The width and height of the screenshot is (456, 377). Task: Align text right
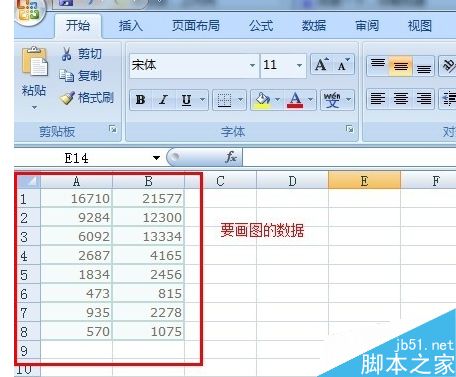coord(423,99)
